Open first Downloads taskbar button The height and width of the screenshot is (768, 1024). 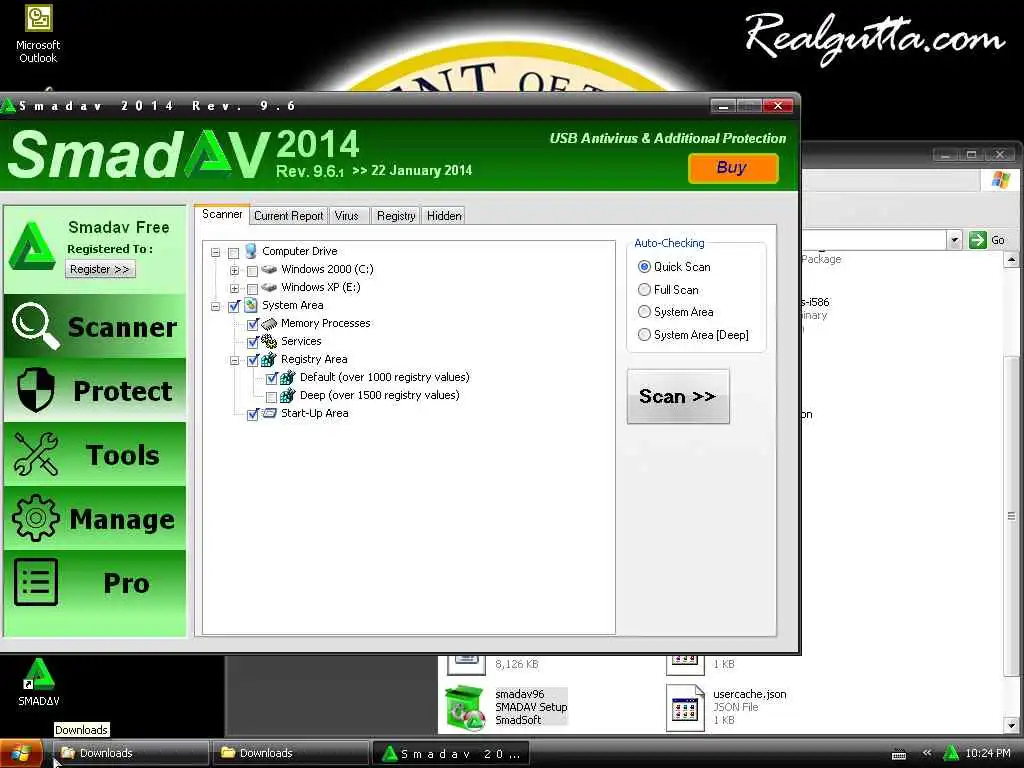coord(131,753)
